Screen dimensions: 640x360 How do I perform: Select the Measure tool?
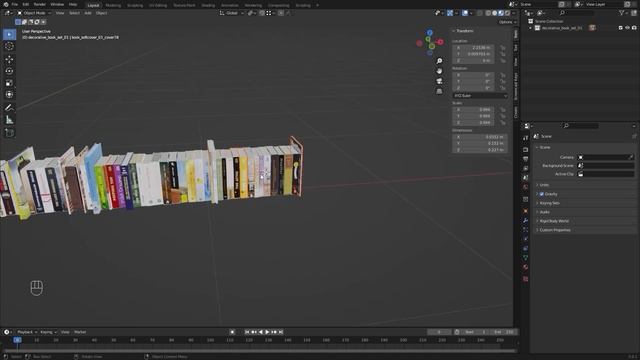point(9,120)
